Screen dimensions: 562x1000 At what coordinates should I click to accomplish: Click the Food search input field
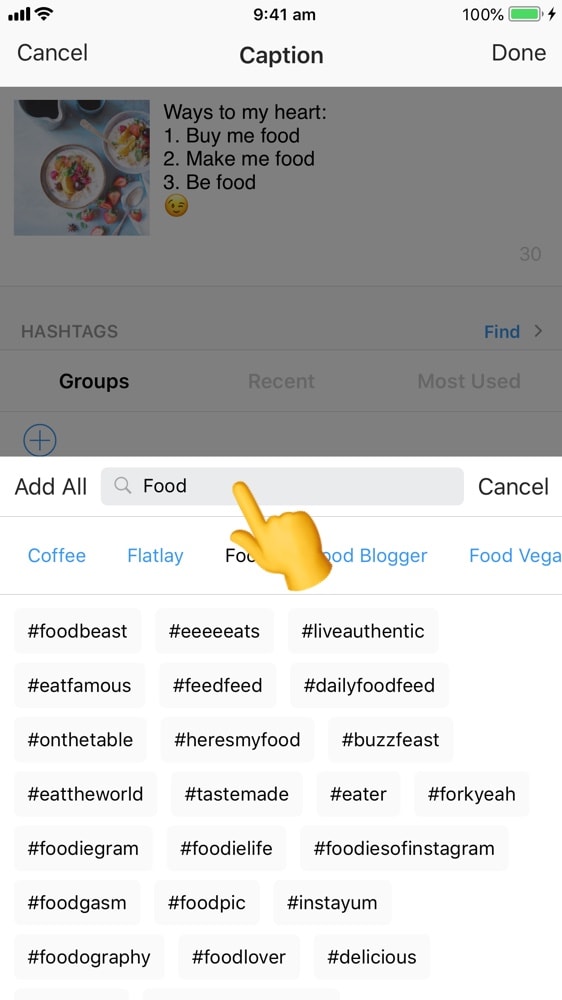(282, 486)
